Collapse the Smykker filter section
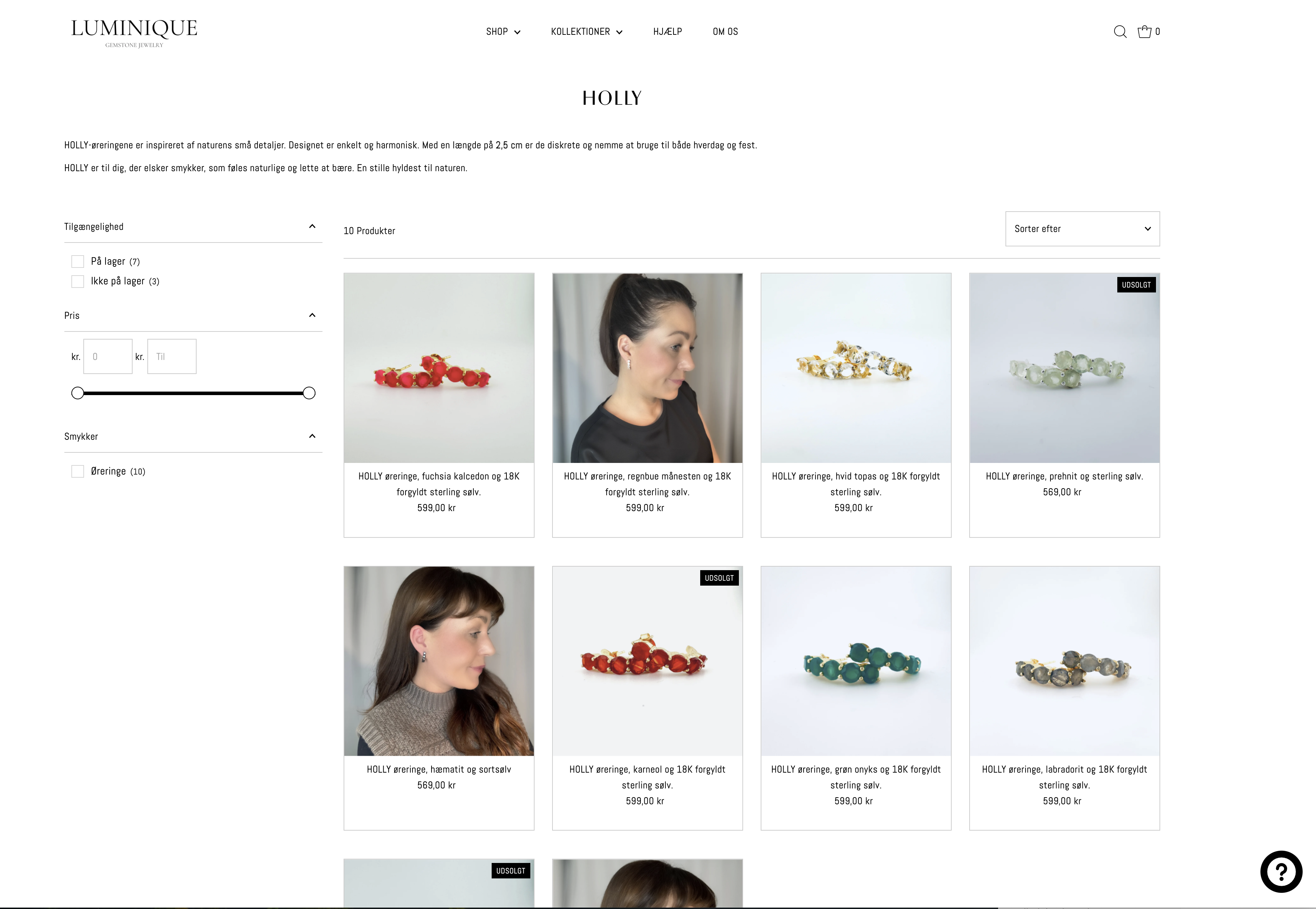 [312, 436]
